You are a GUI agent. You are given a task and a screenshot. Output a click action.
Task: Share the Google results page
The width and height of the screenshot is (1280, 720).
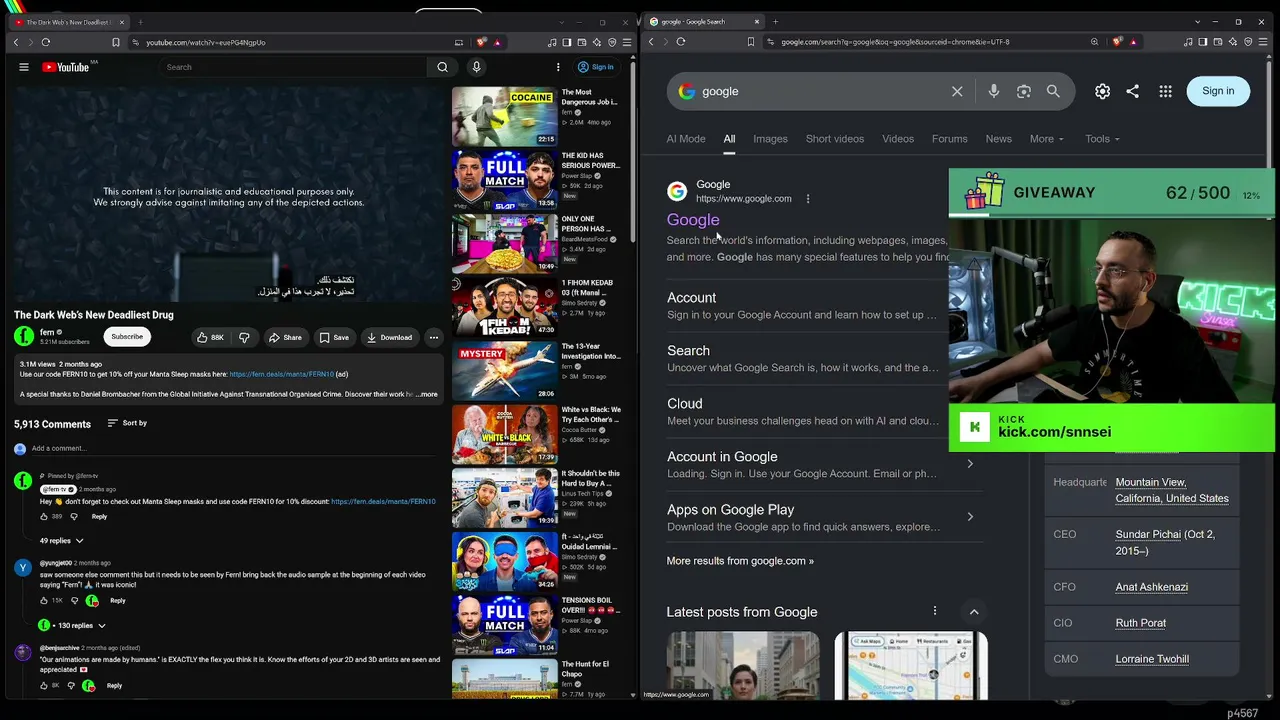tap(1132, 91)
